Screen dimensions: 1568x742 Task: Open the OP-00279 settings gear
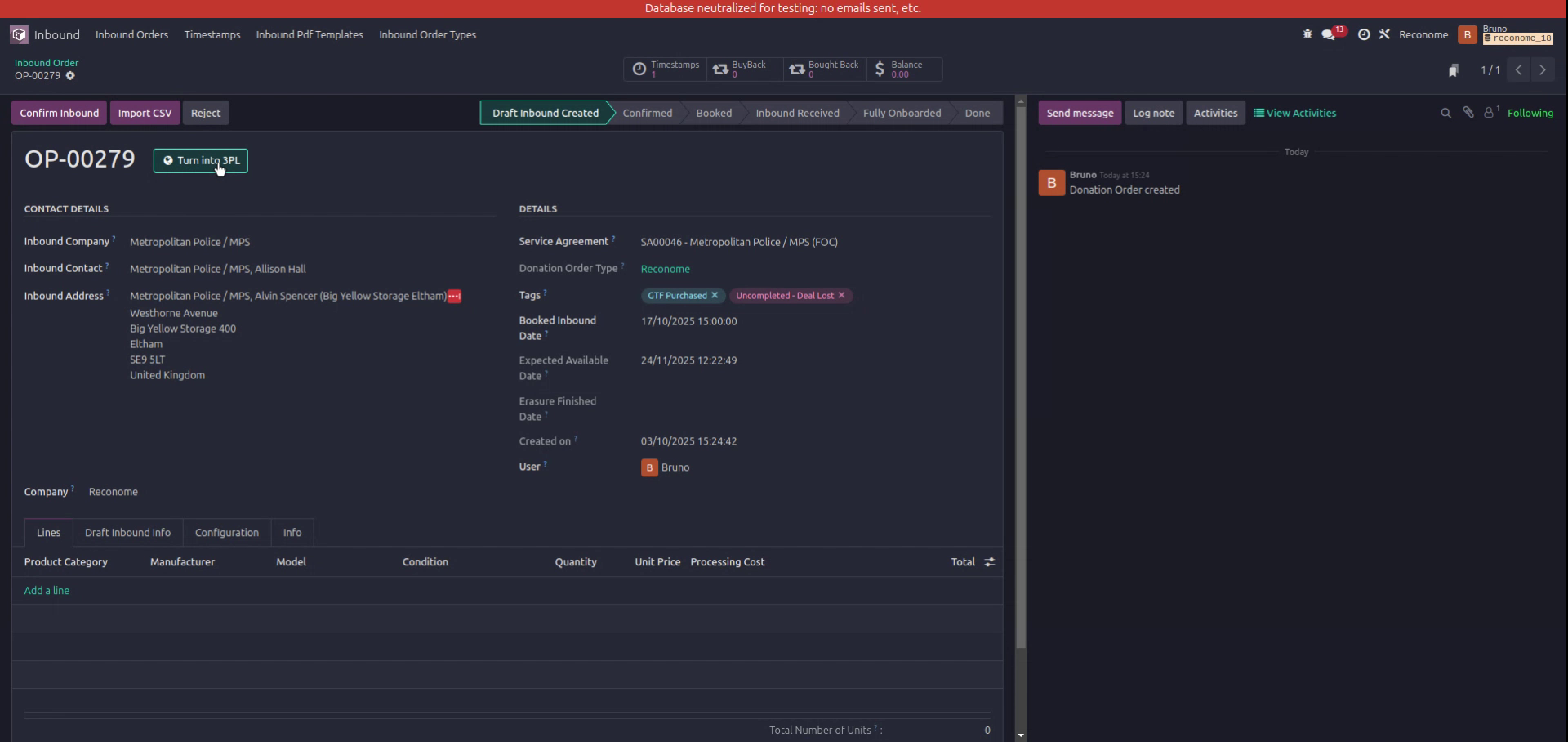[x=71, y=75]
